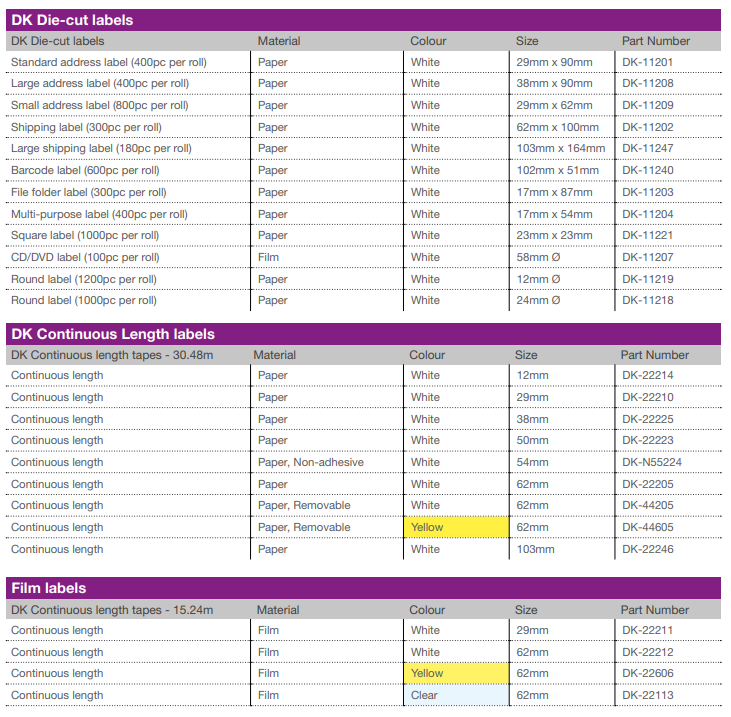Select 'Large shipping label (180pc per roll)'

point(101,148)
